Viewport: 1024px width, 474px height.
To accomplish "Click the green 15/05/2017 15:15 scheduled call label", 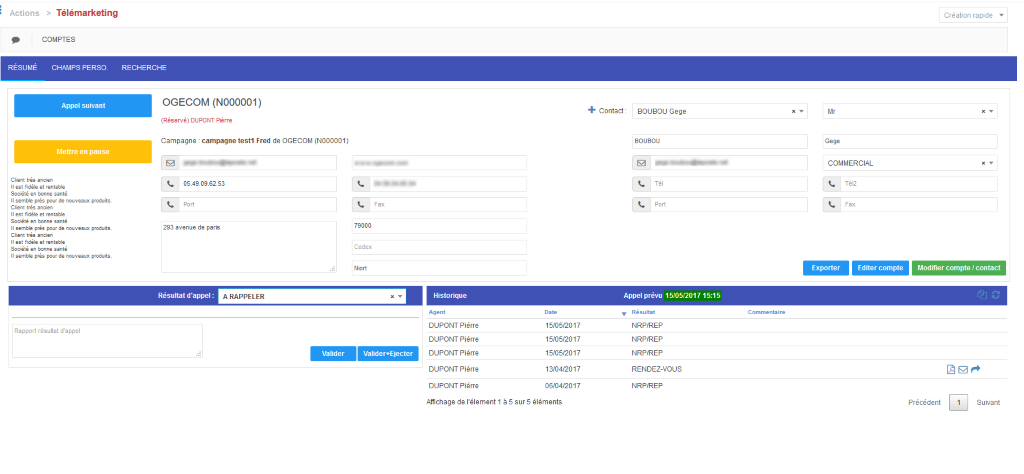I will click(693, 296).
